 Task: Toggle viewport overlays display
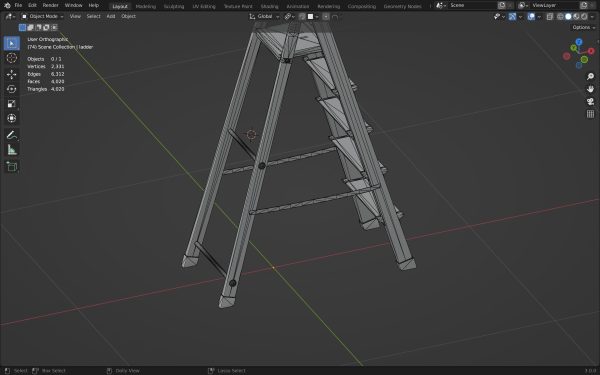531,16
